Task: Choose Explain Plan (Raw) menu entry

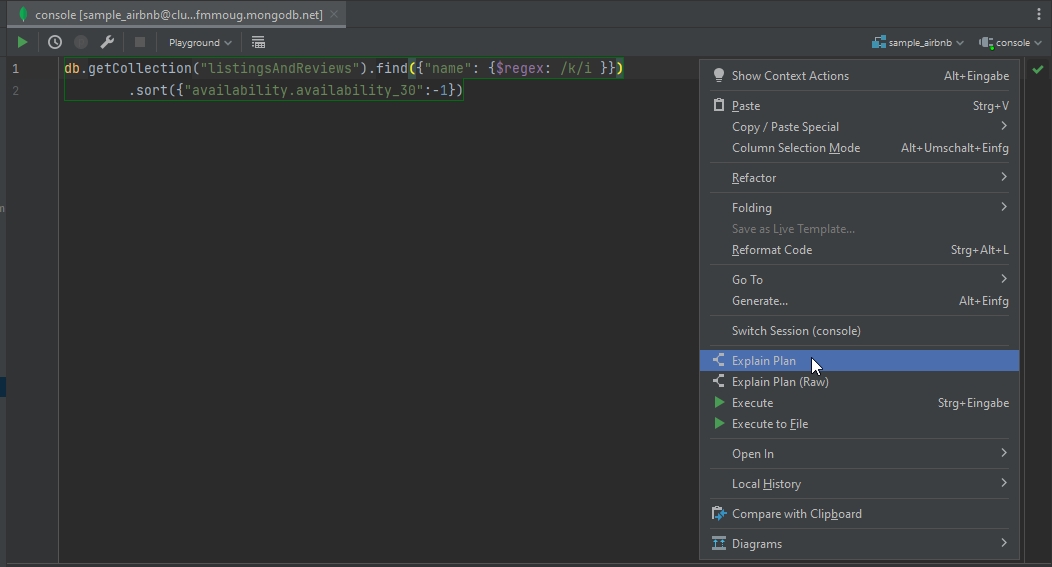Action: click(x=780, y=382)
